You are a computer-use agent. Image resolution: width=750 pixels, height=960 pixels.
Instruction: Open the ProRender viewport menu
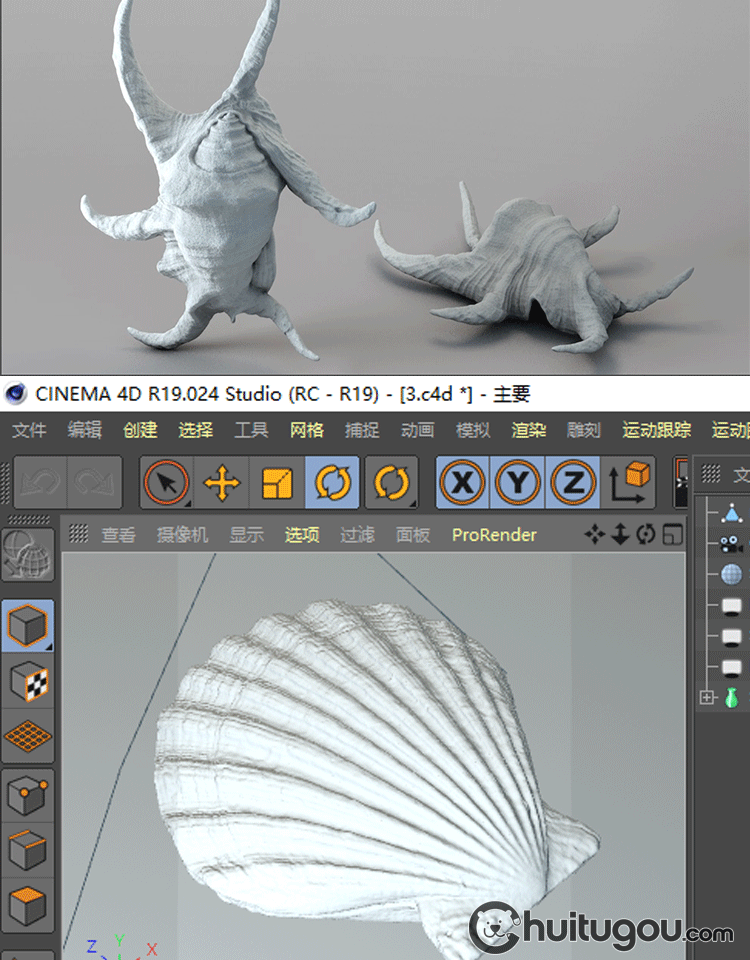[x=494, y=535]
